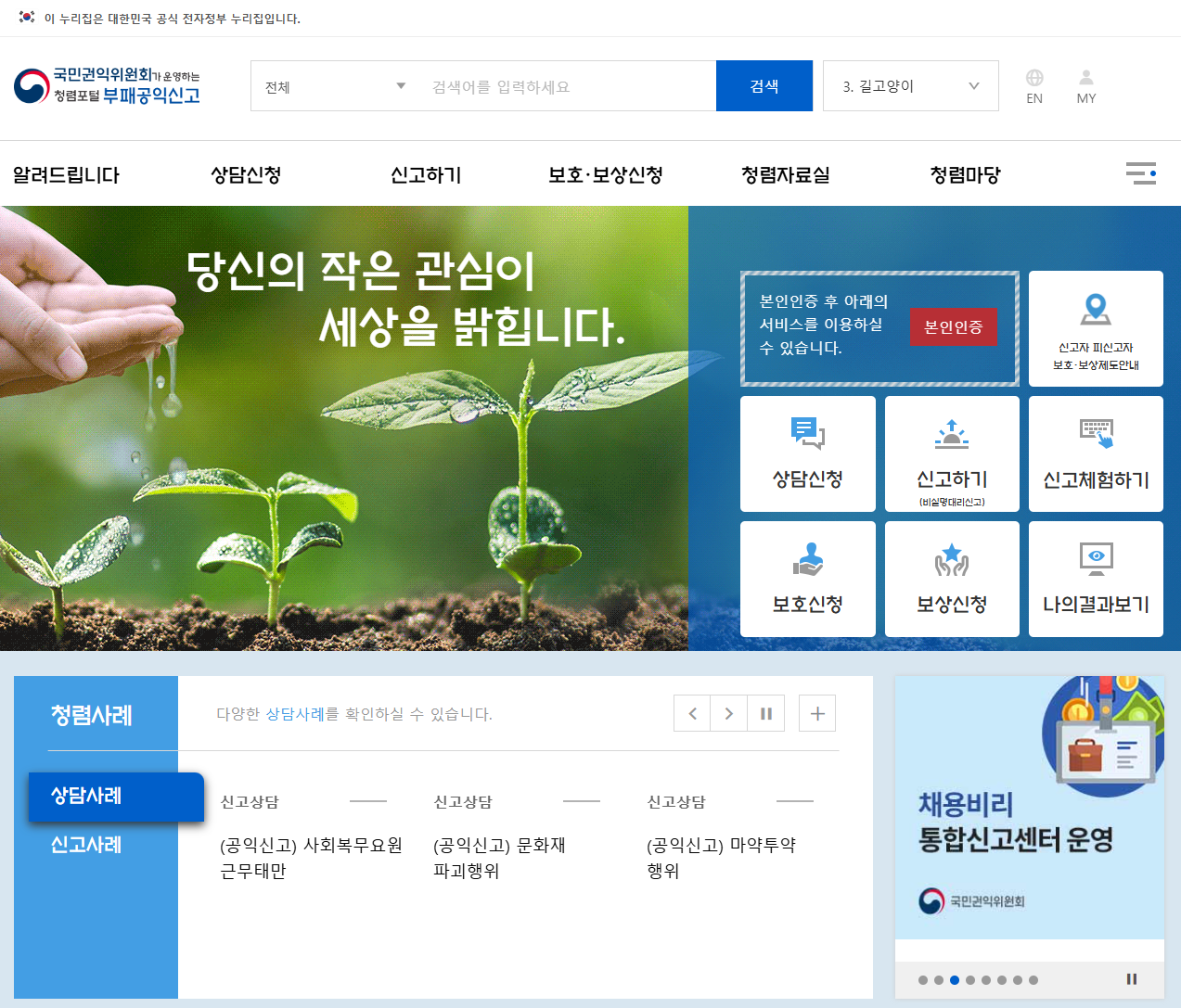Open 보호신청 with the person-shield icon

point(806,557)
